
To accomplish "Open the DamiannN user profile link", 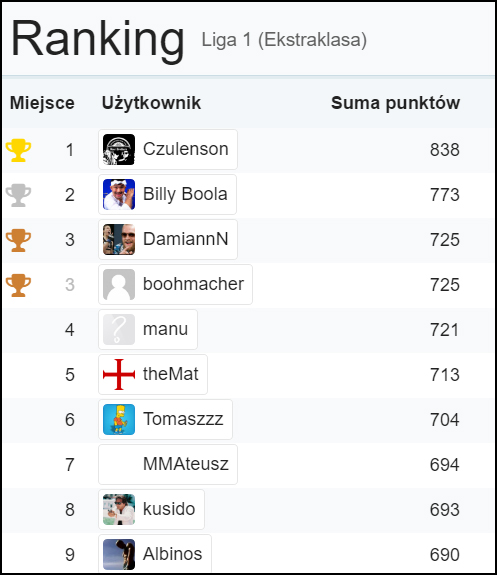I will pos(168,239).
